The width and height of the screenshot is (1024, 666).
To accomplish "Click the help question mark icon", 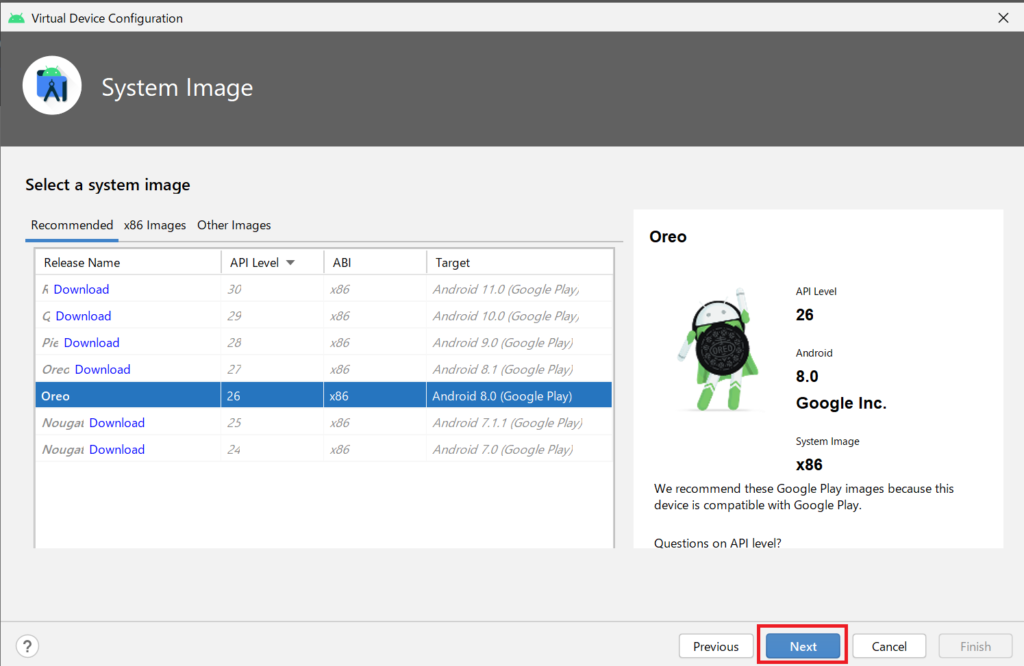I will [27, 646].
